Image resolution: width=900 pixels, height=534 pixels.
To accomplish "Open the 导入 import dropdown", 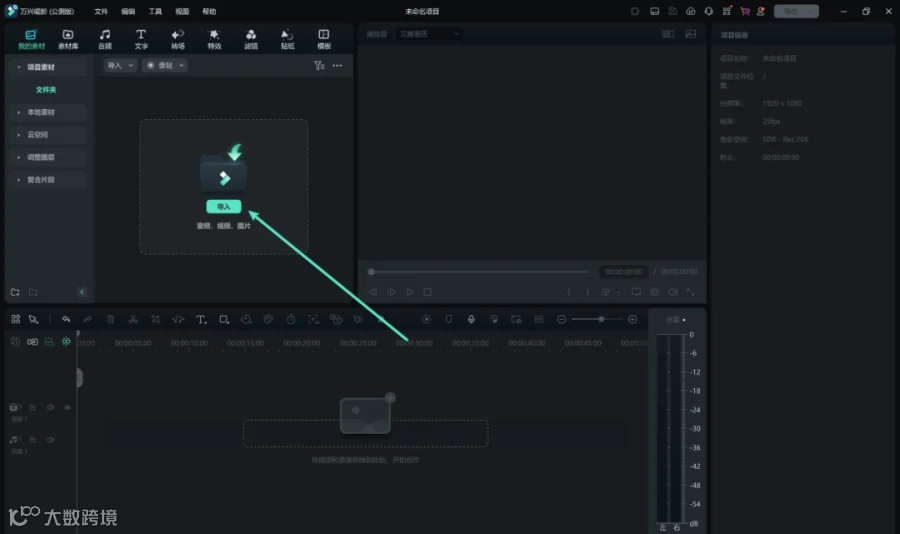I will [x=121, y=65].
